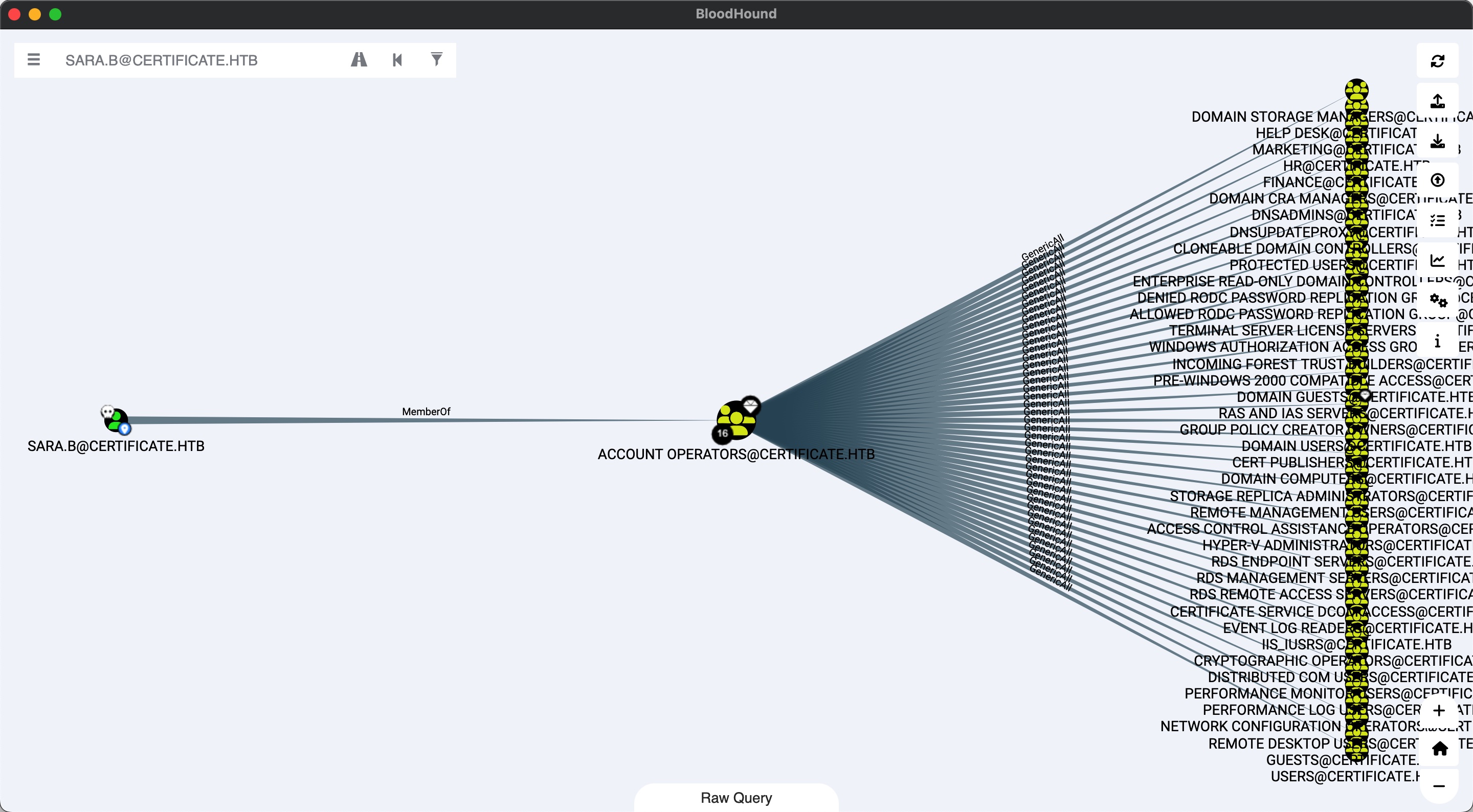Select the Account Operators group node
Screen dimensions: 1473x812
736,421
